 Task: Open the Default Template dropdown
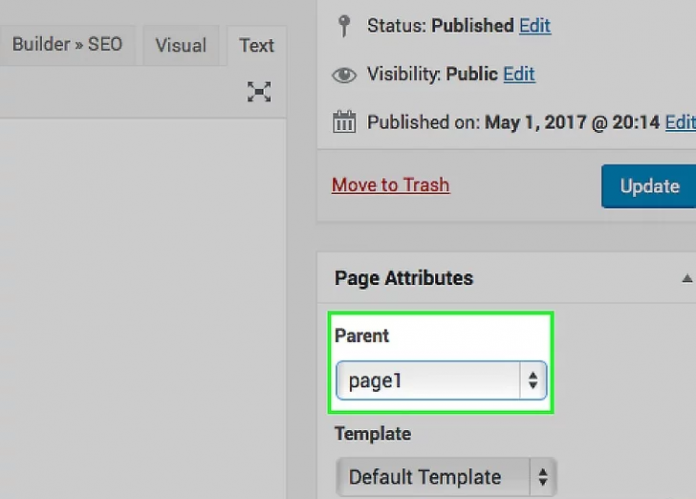(445, 477)
